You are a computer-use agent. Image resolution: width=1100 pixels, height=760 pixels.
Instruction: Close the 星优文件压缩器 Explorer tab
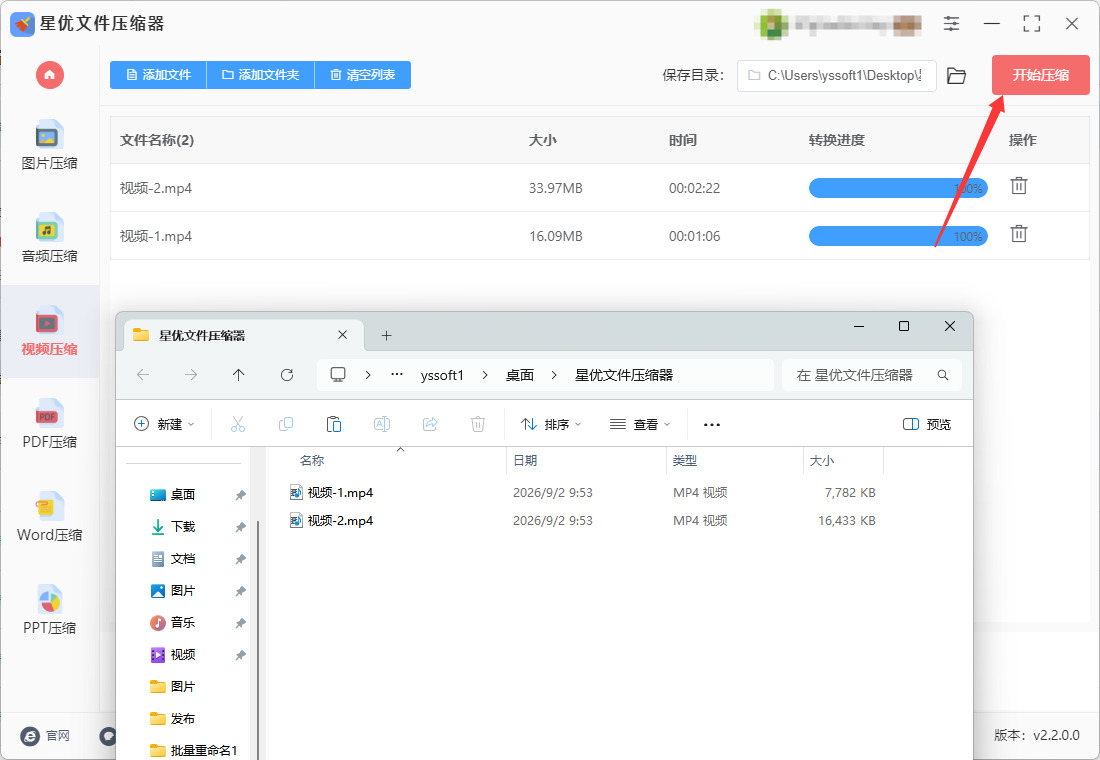click(x=342, y=335)
